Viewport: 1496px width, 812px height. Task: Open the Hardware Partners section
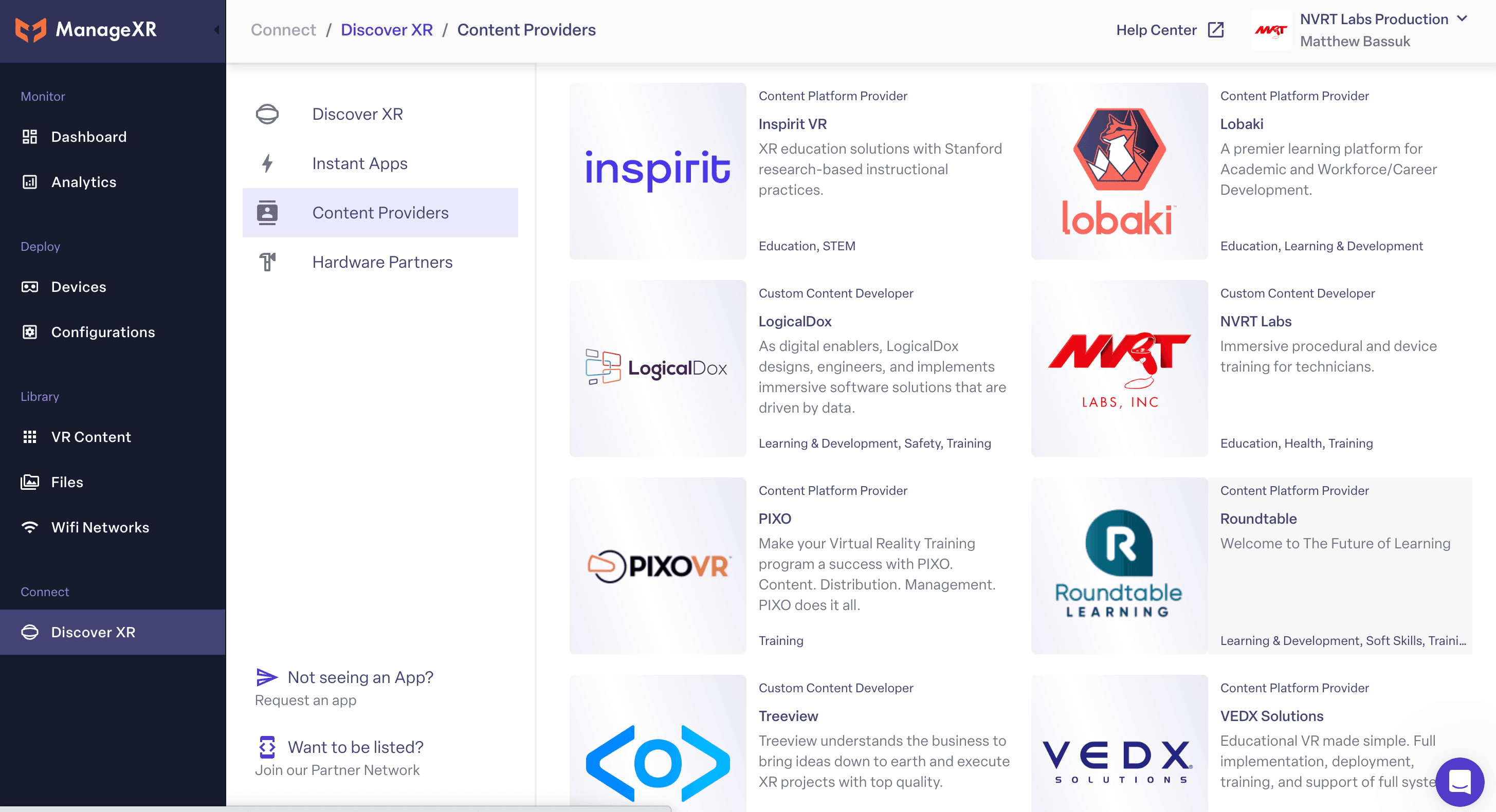(381, 262)
